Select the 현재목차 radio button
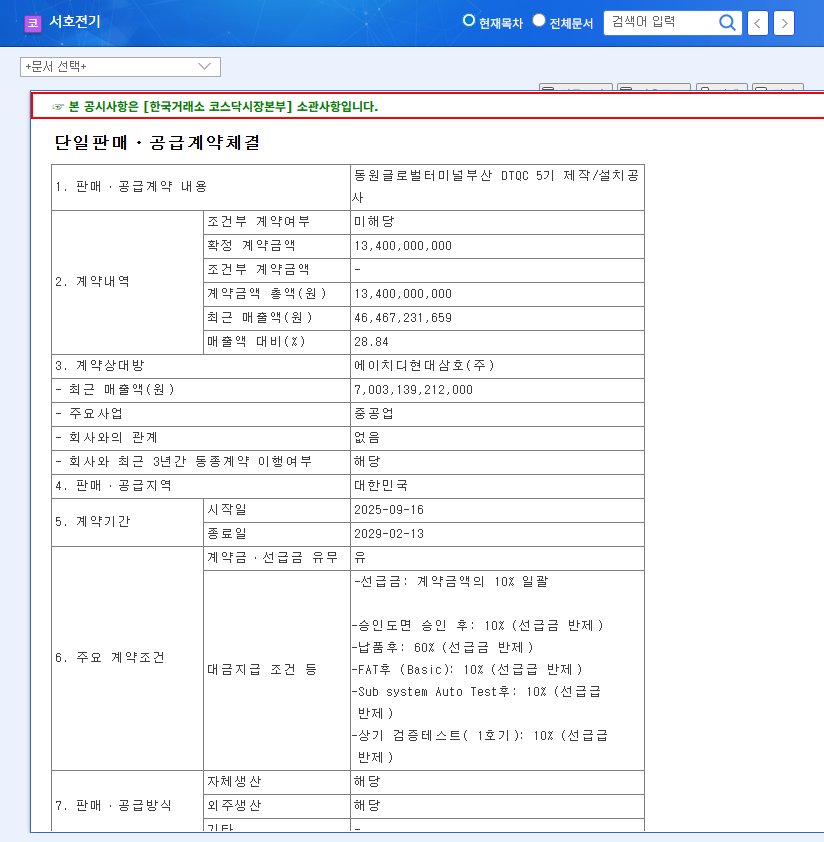Image resolution: width=824 pixels, height=842 pixels. tap(468, 20)
